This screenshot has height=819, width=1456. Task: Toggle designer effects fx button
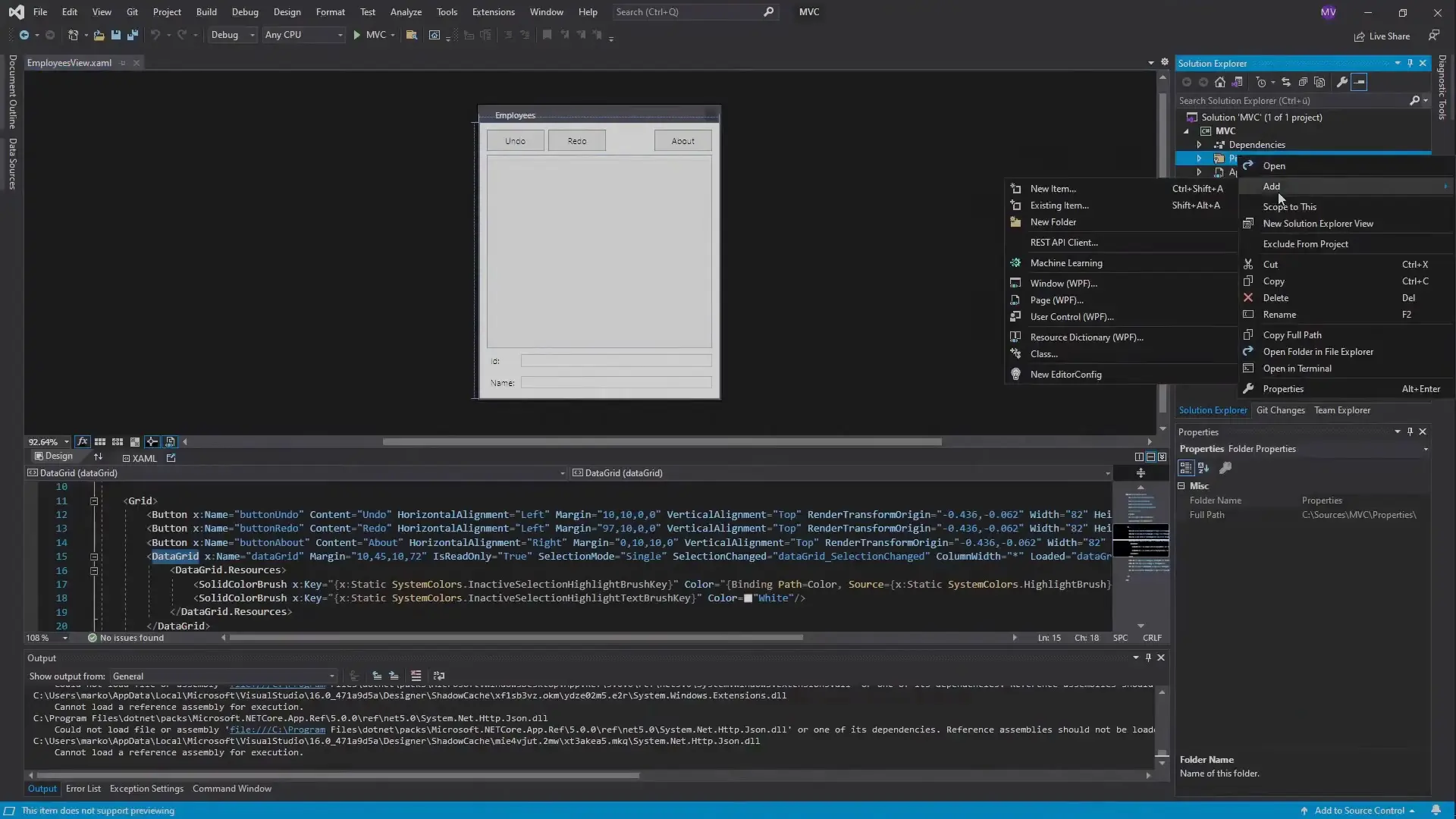[83, 441]
